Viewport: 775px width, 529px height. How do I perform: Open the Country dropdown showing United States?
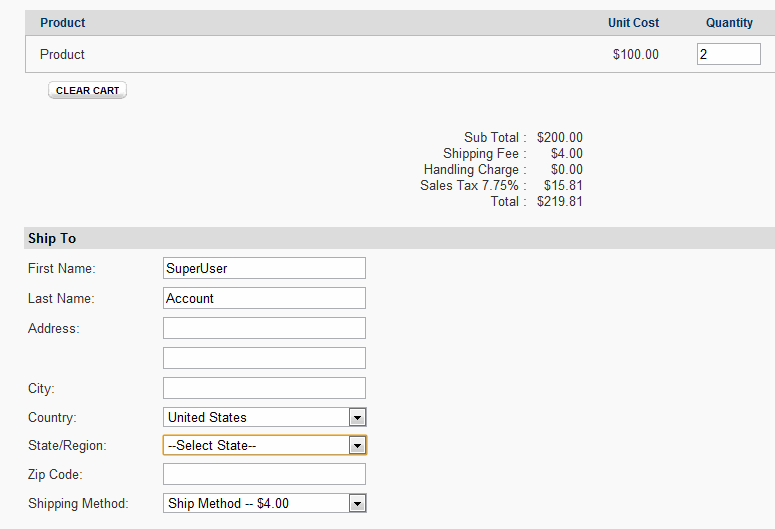(265, 417)
